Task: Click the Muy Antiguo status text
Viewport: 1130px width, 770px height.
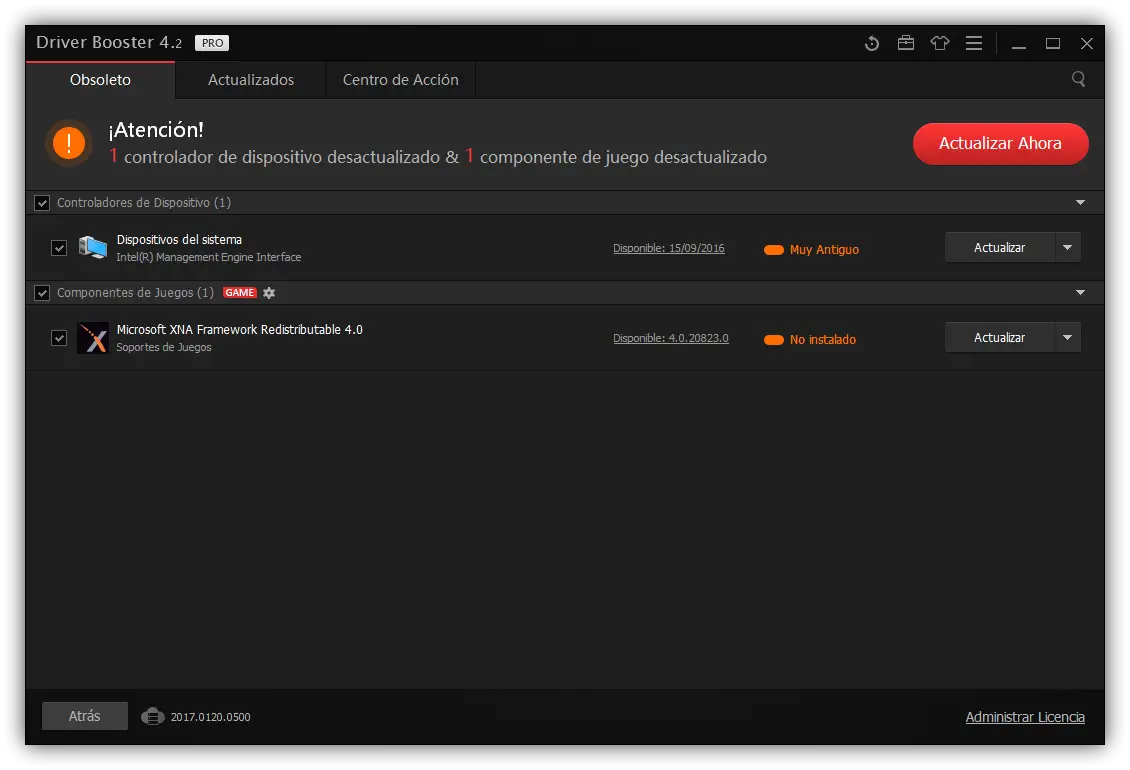Action: point(824,249)
